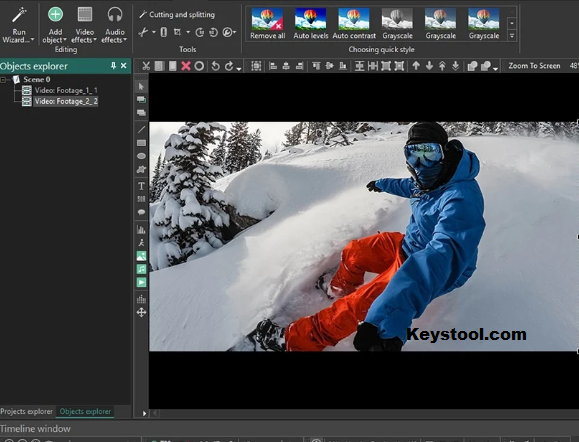Click Zoom To Screen button
This screenshot has width=579, height=442.
coord(534,66)
